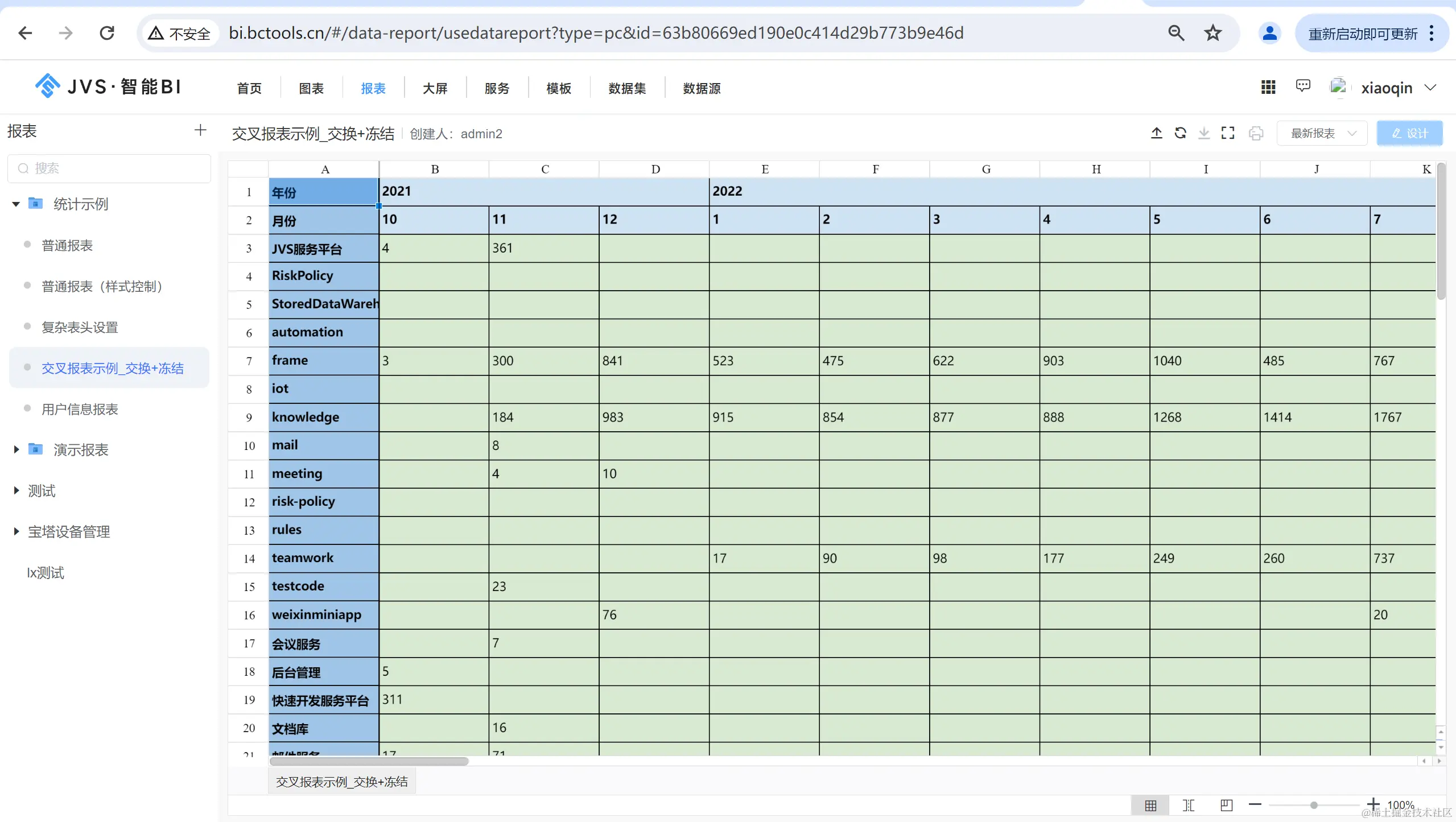Open the apps grid icon in header
The width and height of the screenshot is (1456, 822).
(x=1268, y=87)
